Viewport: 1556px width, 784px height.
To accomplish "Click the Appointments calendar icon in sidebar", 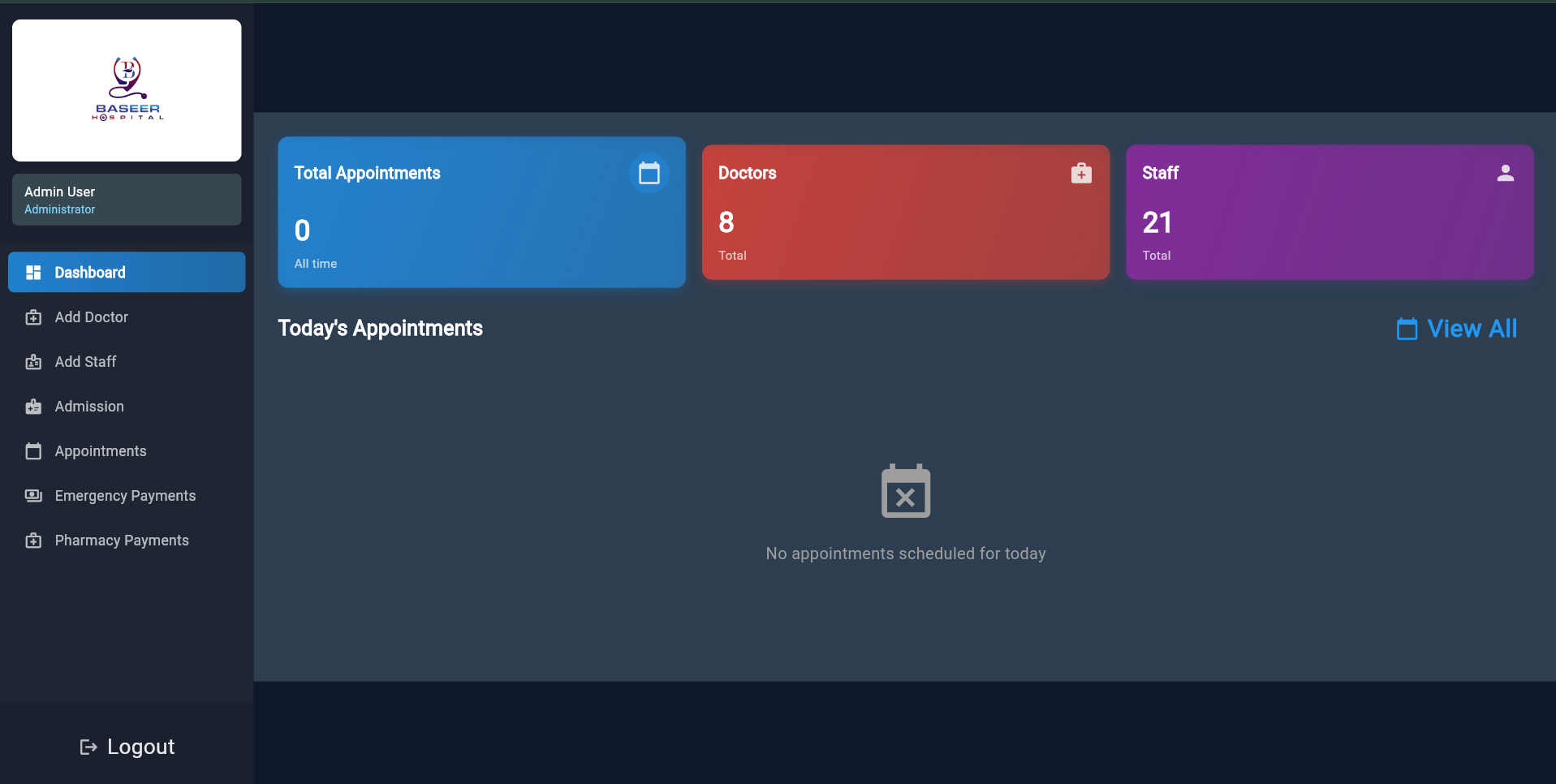I will [x=33, y=451].
